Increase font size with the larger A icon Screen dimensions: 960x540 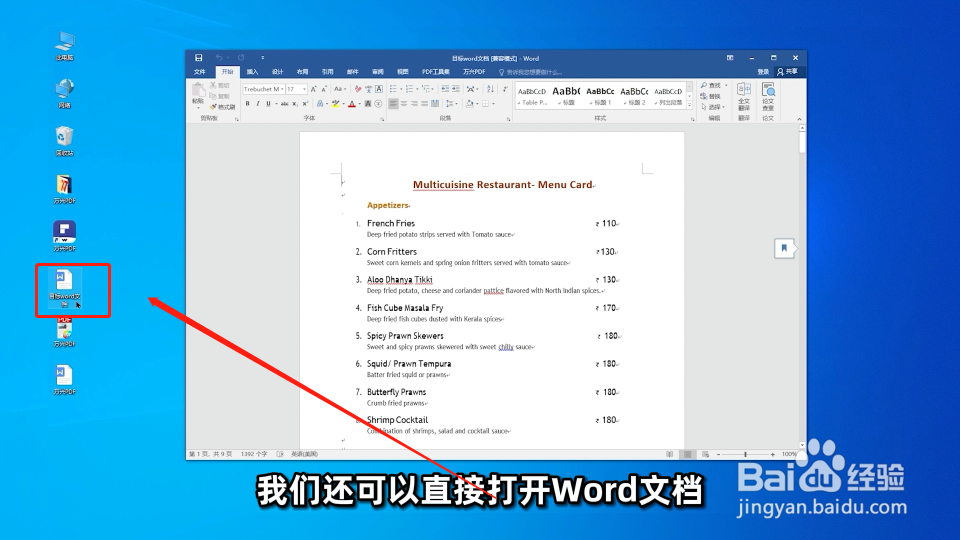coord(313,89)
